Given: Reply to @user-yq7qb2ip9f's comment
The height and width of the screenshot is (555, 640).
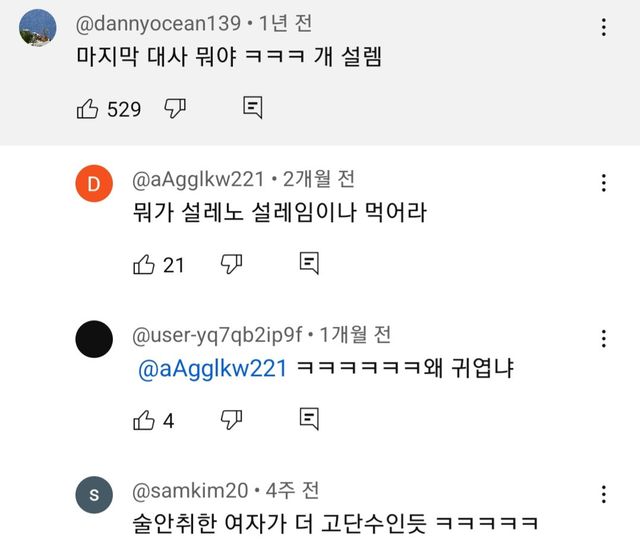Looking at the screenshot, I should pyautogui.click(x=309, y=420).
